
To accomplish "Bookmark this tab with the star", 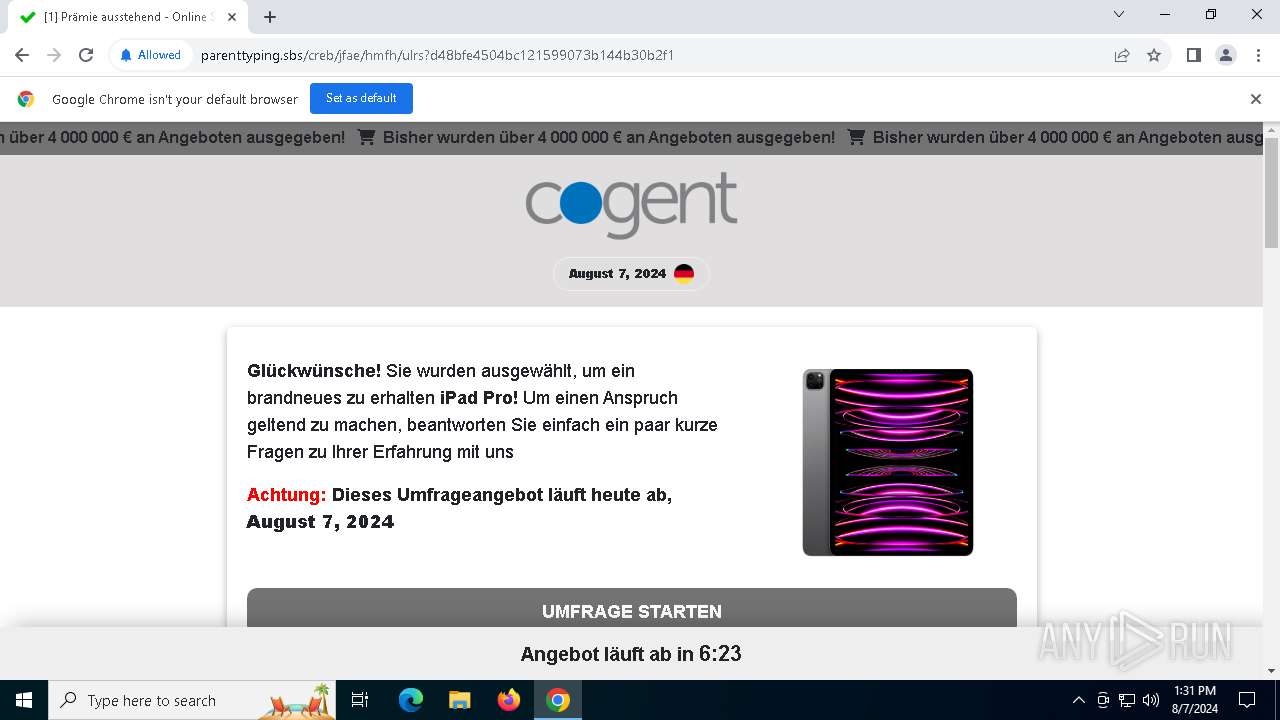I will (x=1154, y=55).
